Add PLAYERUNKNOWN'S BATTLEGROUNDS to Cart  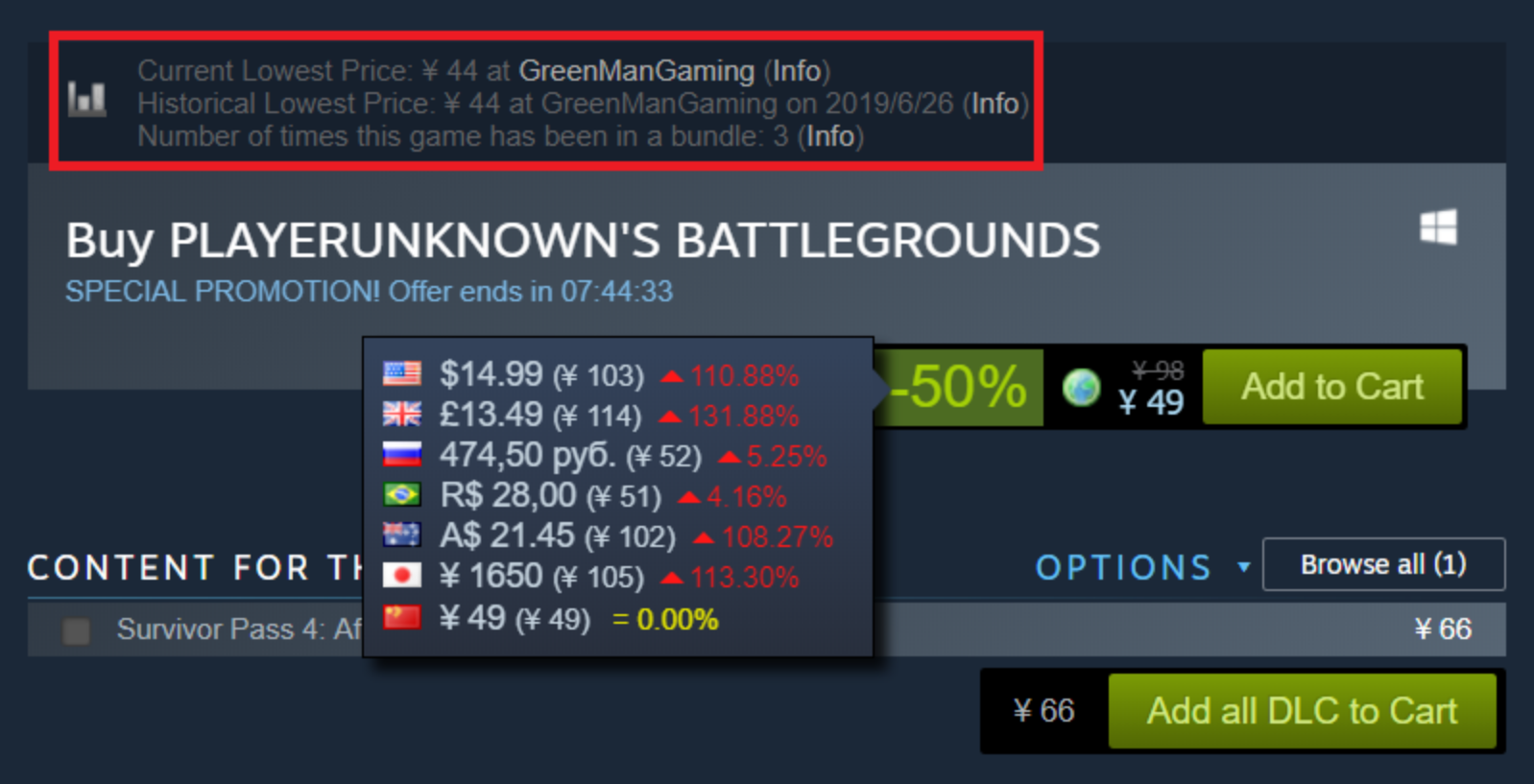(1332, 387)
